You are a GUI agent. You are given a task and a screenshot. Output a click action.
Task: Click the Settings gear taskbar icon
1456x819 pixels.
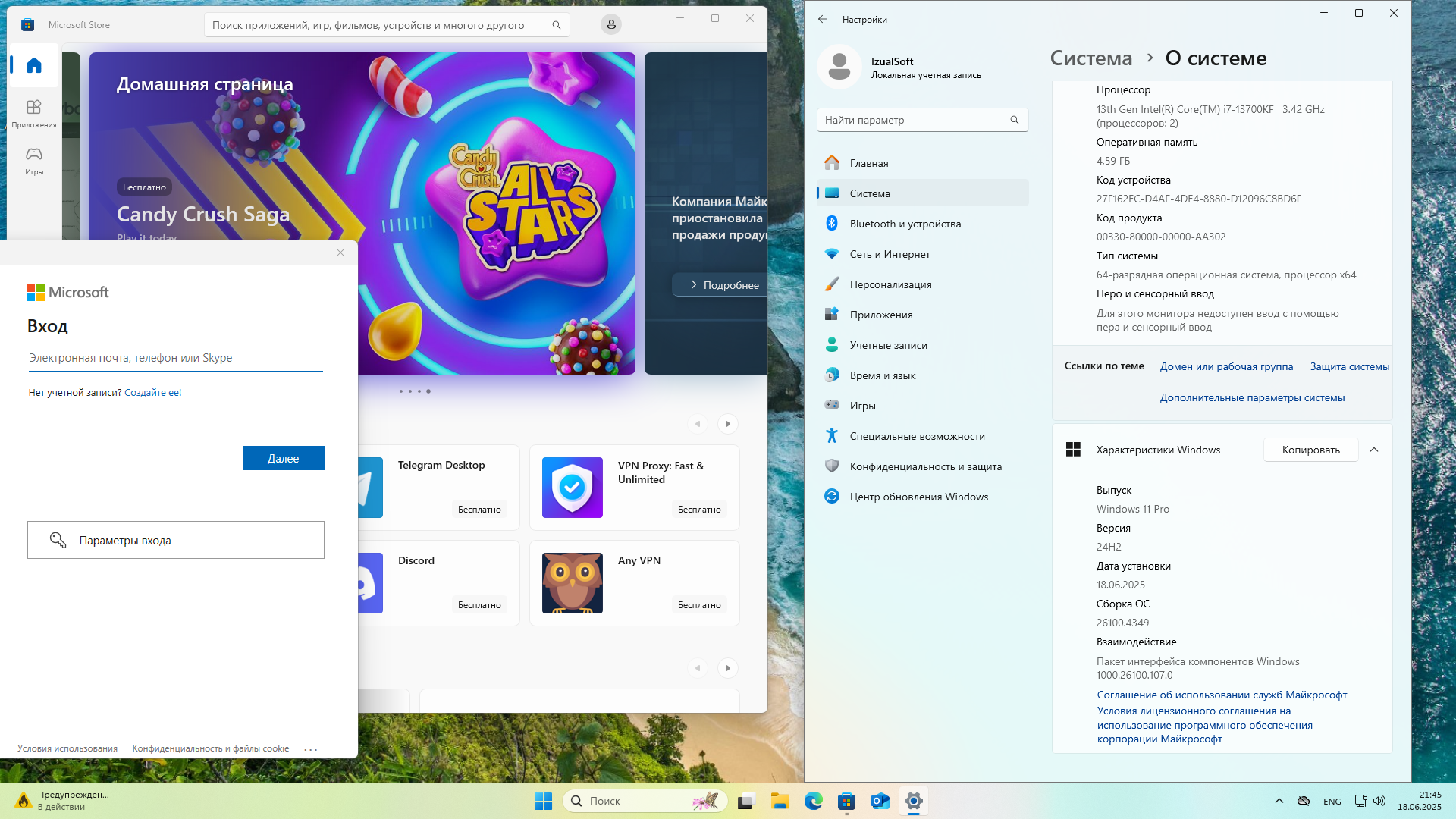(913, 801)
